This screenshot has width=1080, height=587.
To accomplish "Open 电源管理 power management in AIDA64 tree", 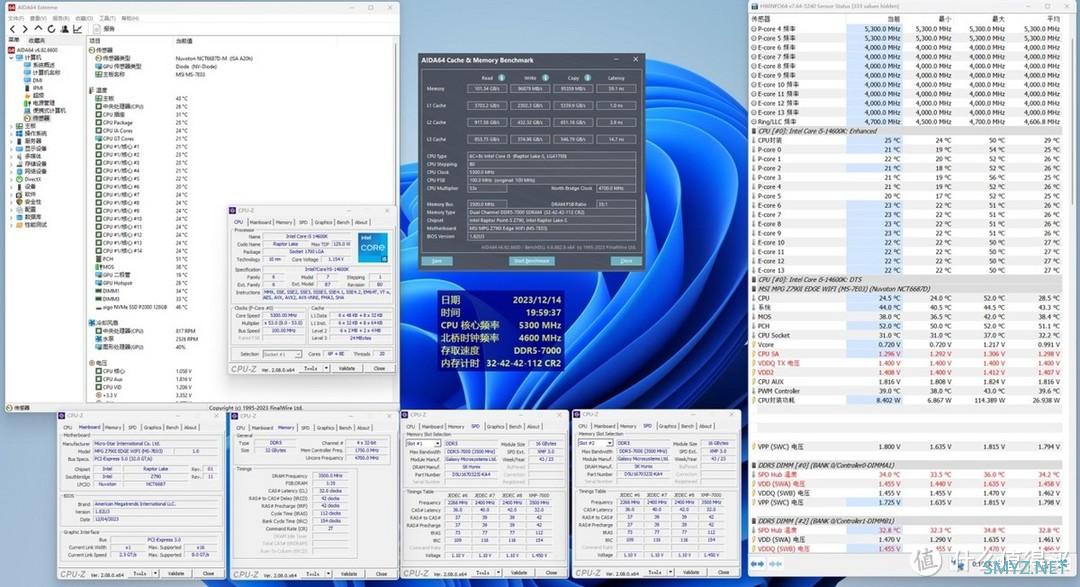I will tap(40, 103).
